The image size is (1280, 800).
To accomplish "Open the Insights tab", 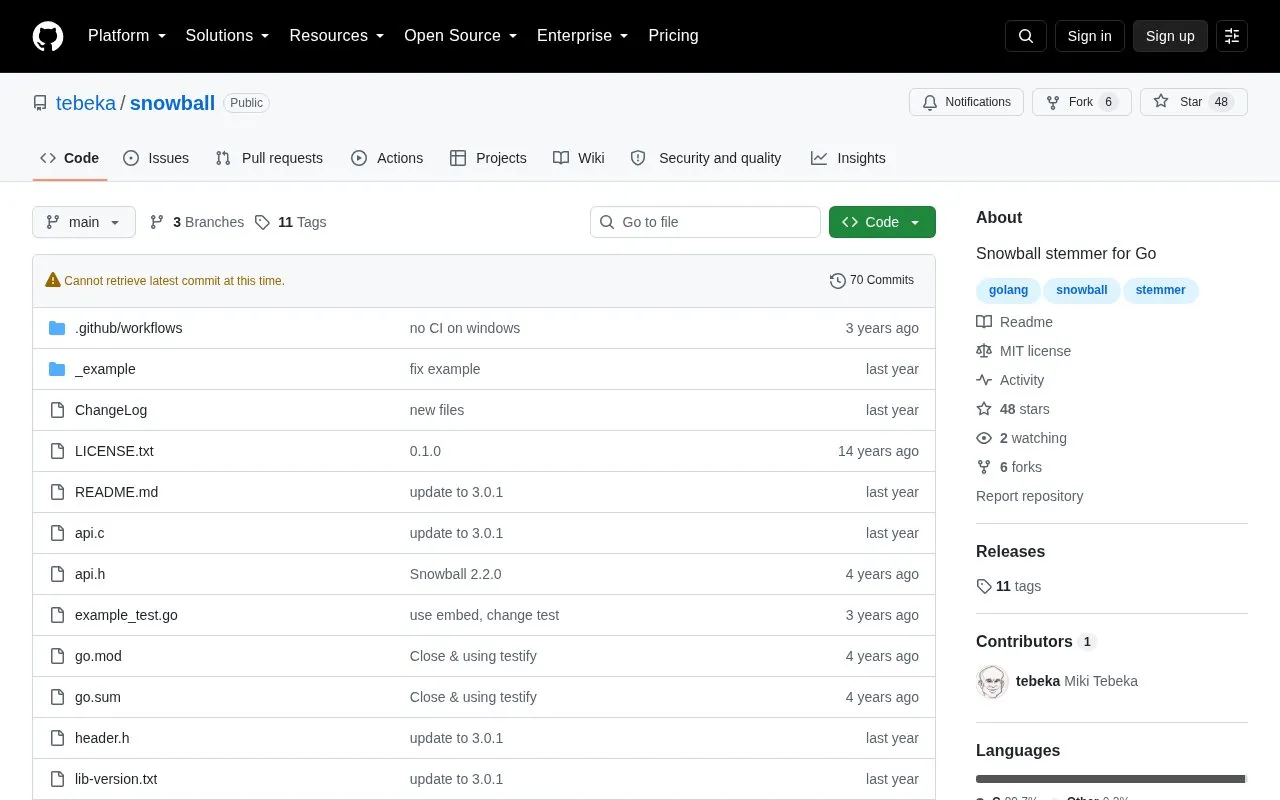I will pos(848,158).
